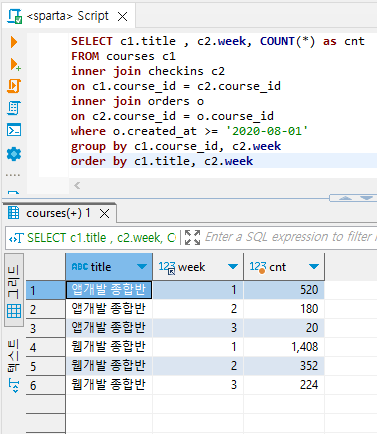The width and height of the screenshot is (377, 434).
Task: Select row header number 2
Action: click(46, 309)
